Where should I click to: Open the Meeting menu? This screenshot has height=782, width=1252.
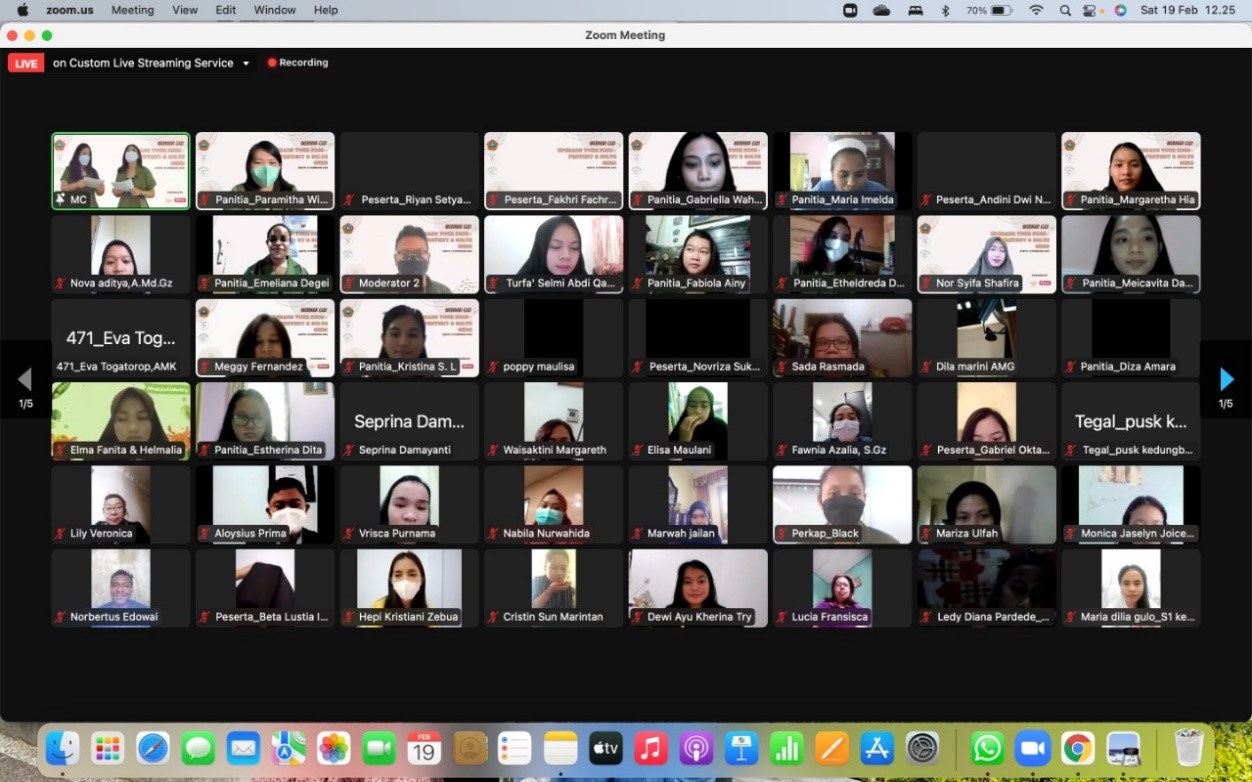coord(132,10)
